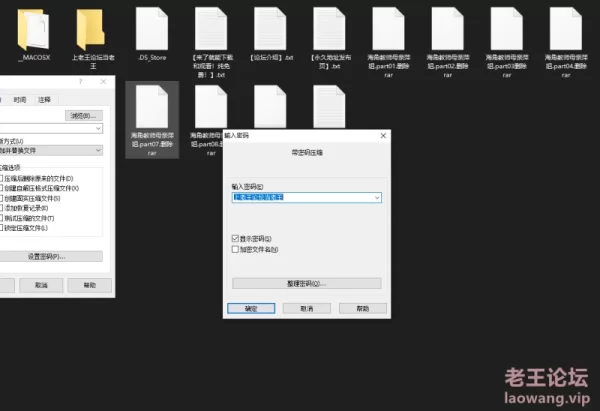Click the 论坛介绍.txt file icon

pos(270,29)
